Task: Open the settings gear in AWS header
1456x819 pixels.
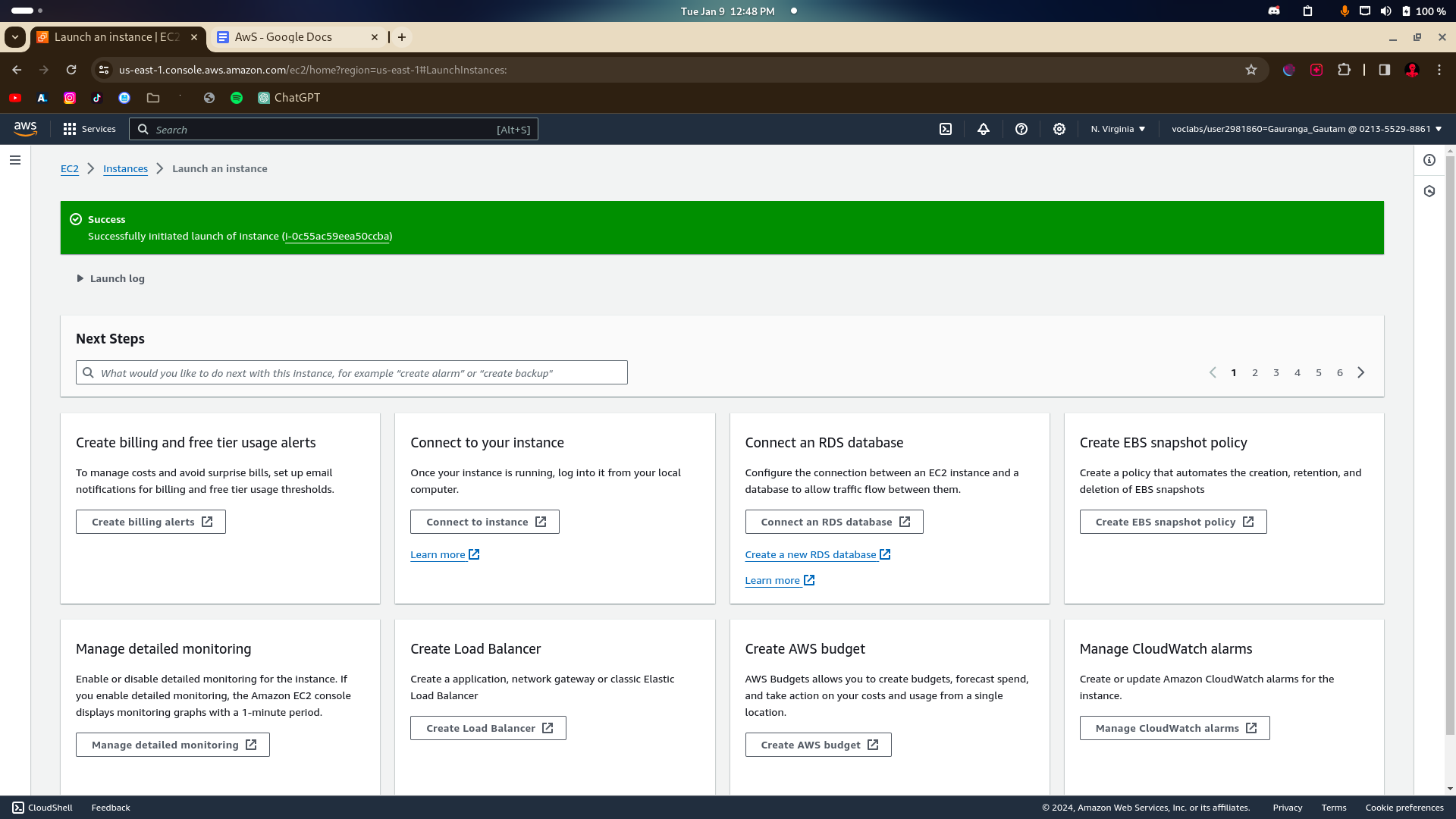Action: [1059, 129]
